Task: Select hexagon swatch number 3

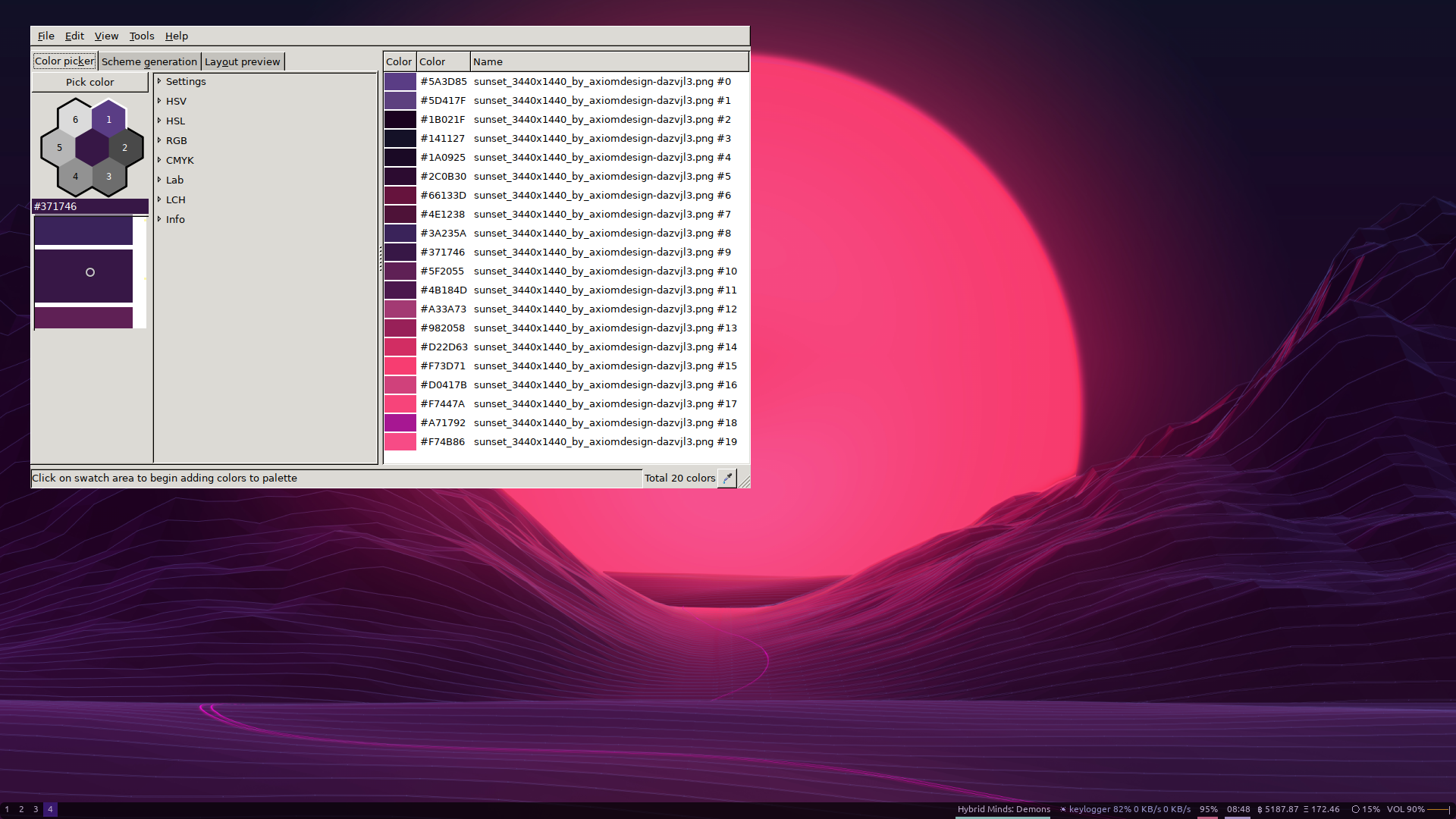Action: 109,177
